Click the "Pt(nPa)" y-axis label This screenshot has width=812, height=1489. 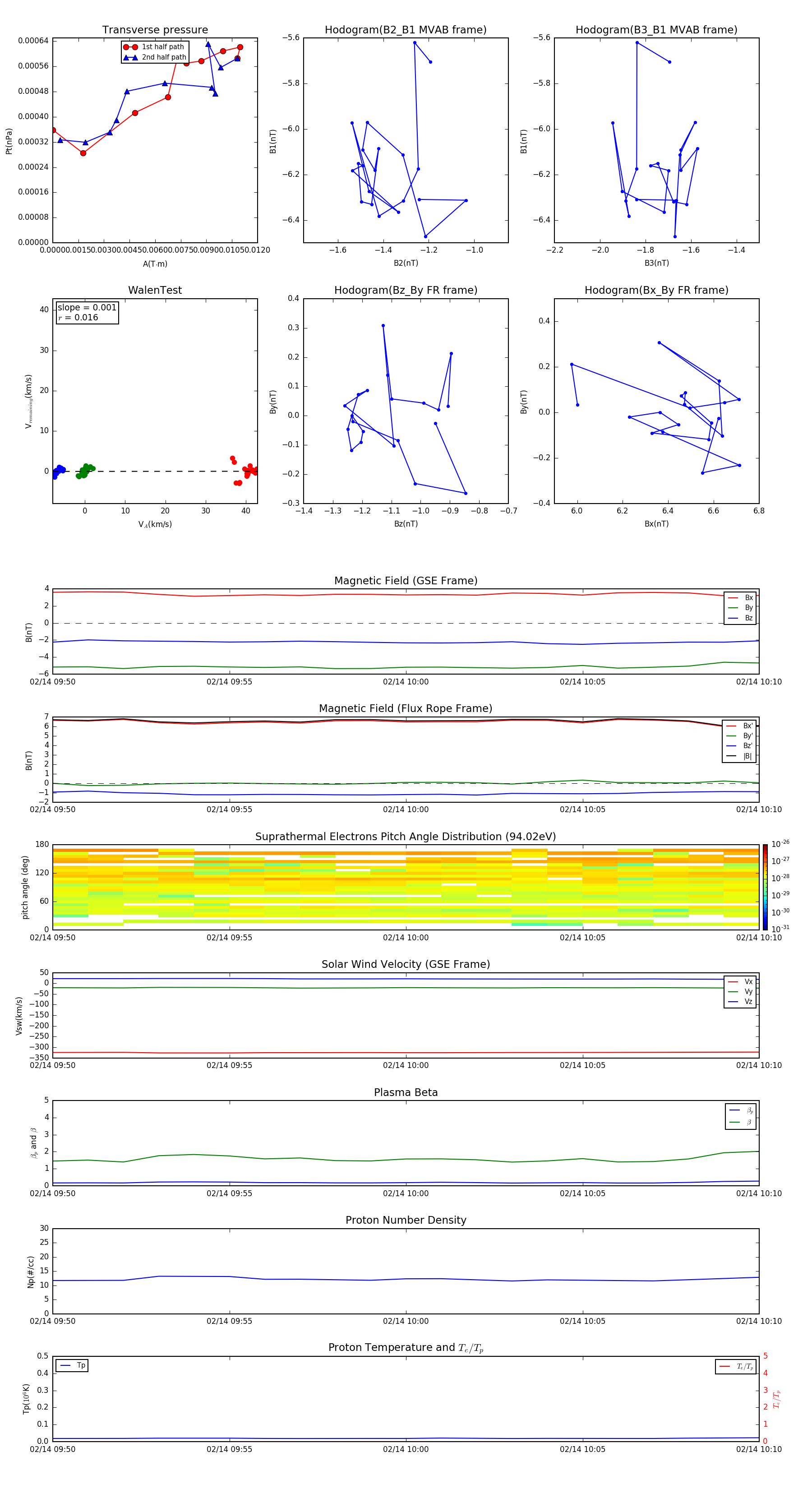pyautogui.click(x=9, y=141)
